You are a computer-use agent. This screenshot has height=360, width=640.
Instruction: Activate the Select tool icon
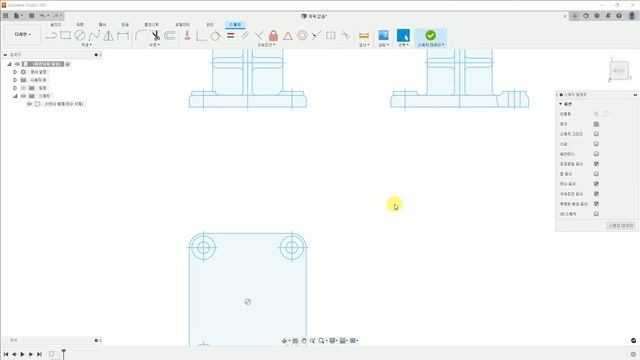403,35
